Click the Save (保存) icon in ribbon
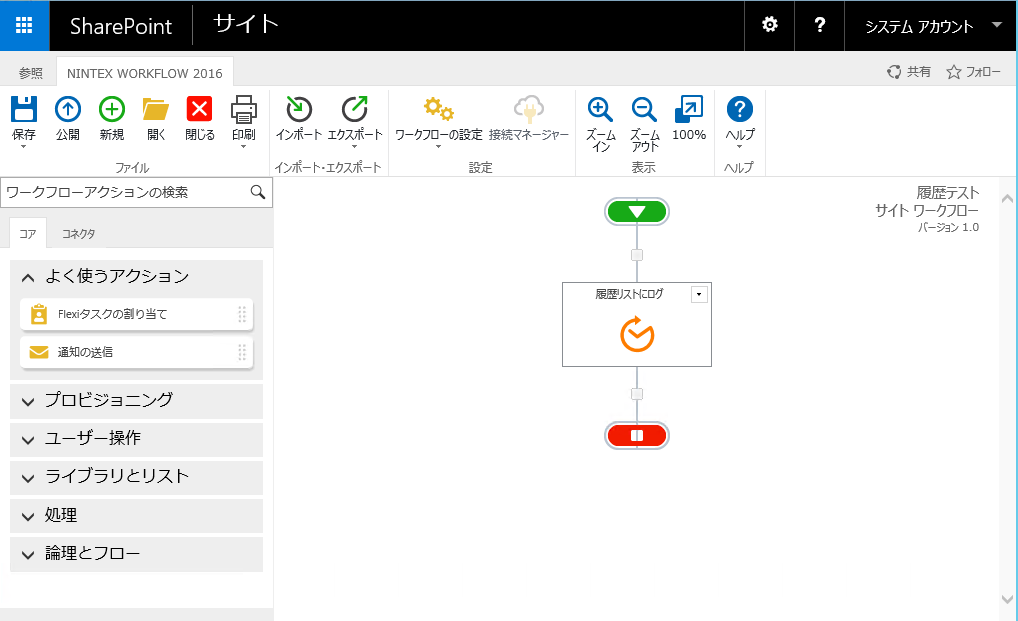Image resolution: width=1018 pixels, height=621 pixels. 24,110
